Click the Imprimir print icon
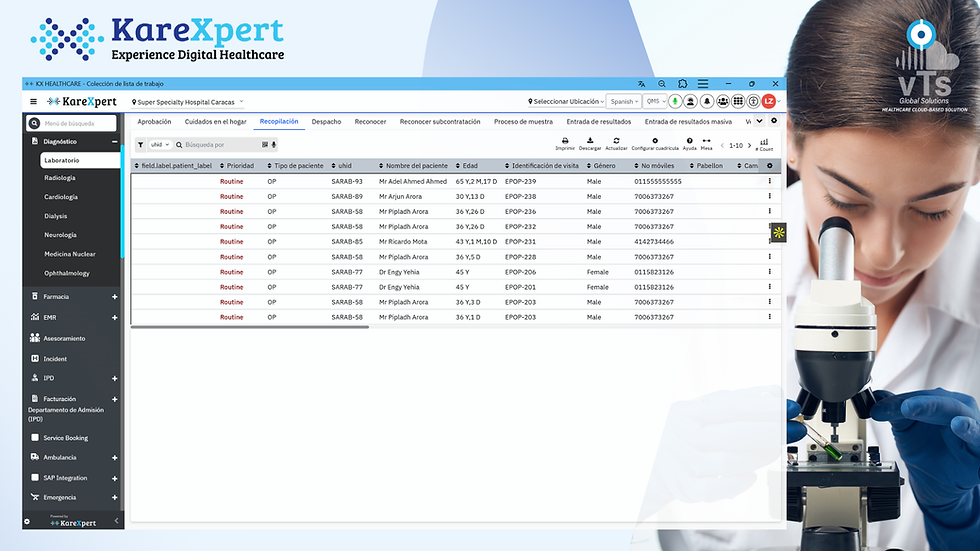980x551 pixels. [x=565, y=144]
